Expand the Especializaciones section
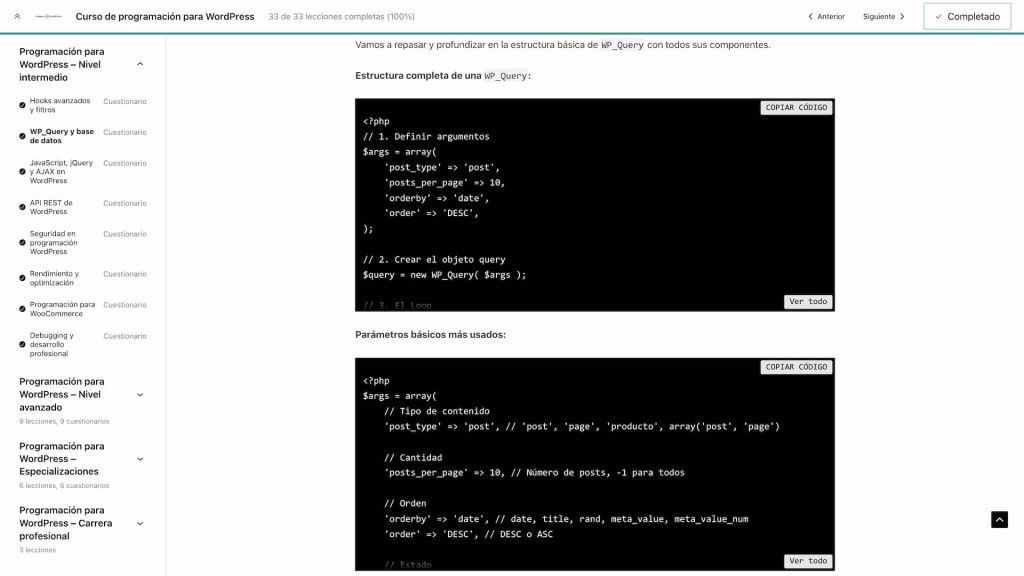 coord(140,459)
